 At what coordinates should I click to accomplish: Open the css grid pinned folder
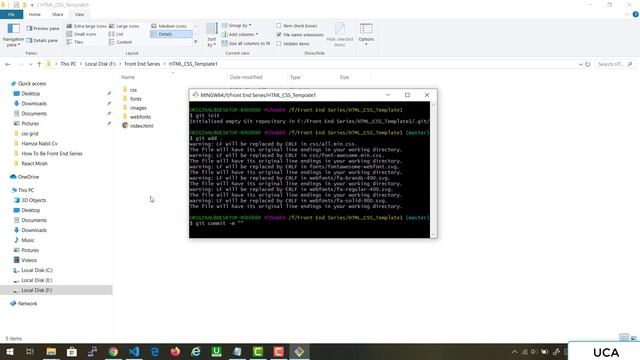tap(29, 133)
